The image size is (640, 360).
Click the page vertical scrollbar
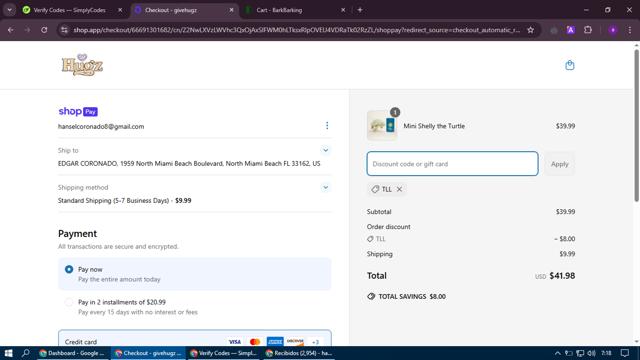636,125
